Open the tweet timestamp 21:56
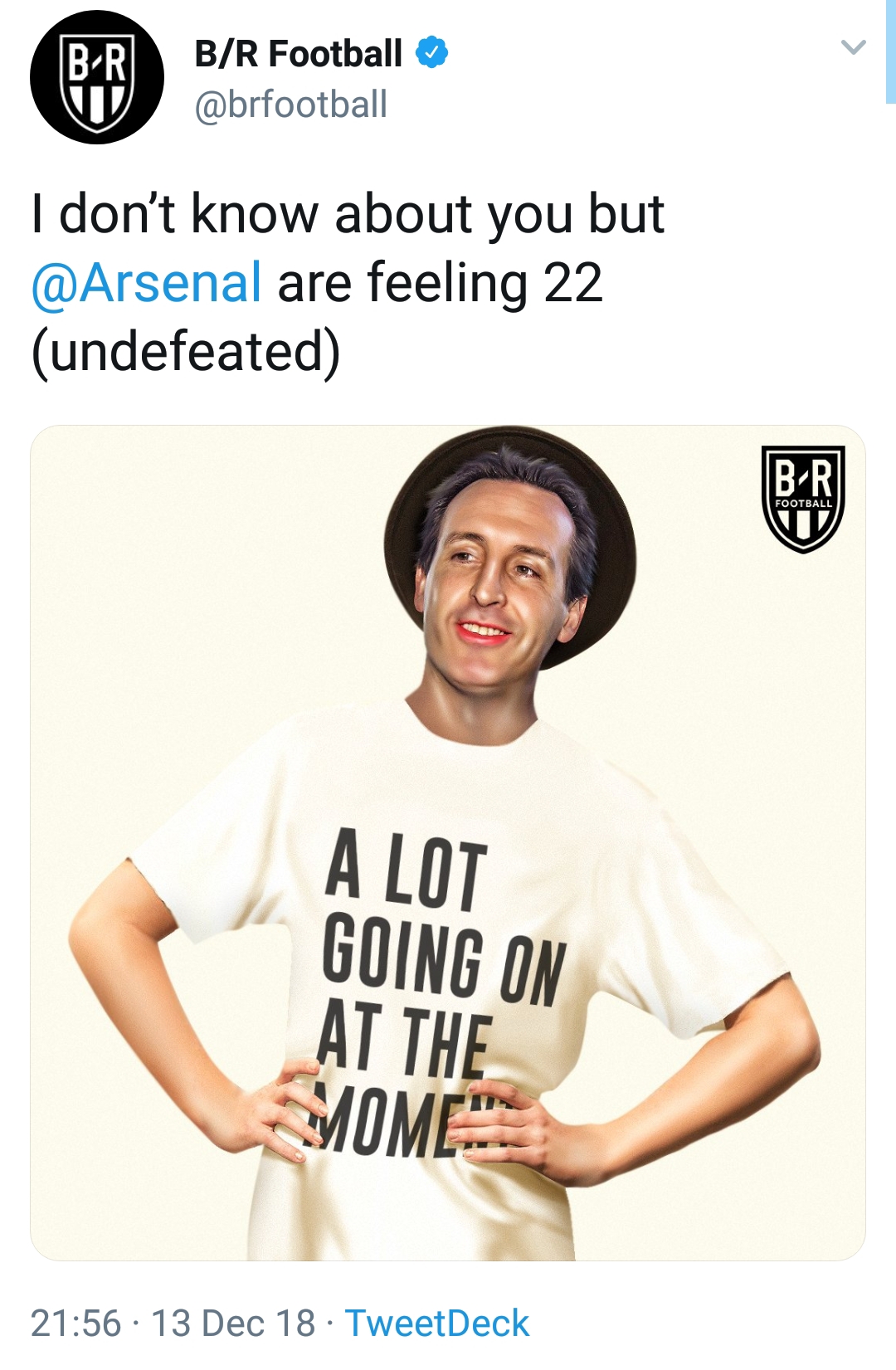This screenshot has height=1370, width=896. pos(75,1324)
